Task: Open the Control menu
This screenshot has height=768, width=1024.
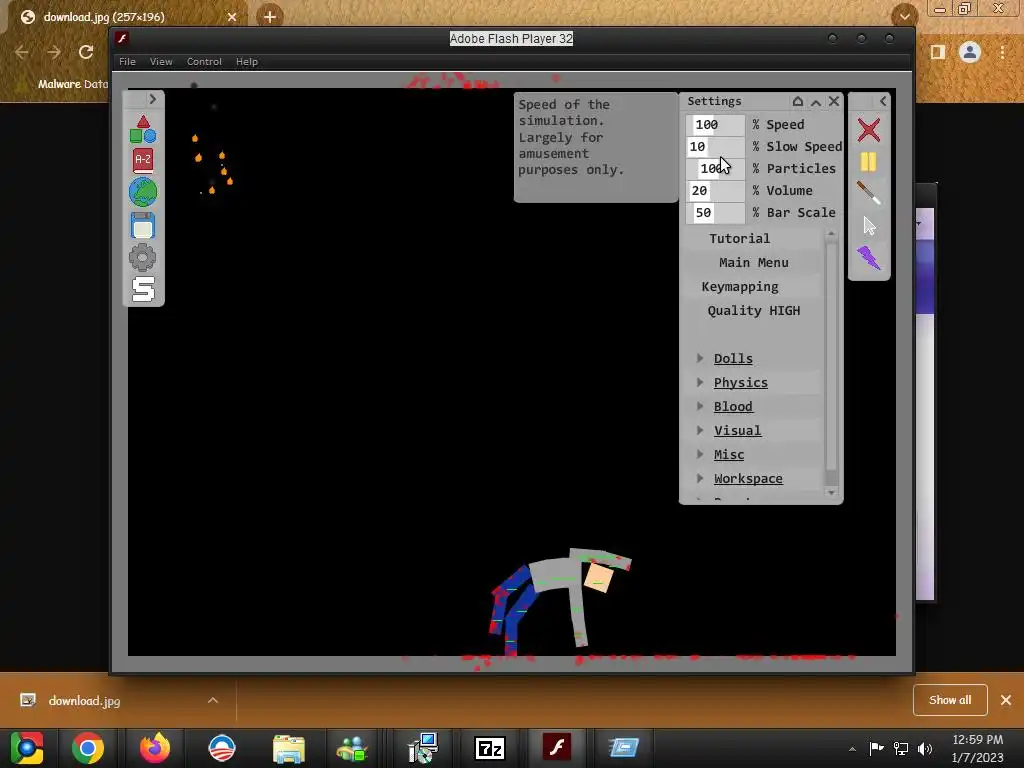Action: 204,61
